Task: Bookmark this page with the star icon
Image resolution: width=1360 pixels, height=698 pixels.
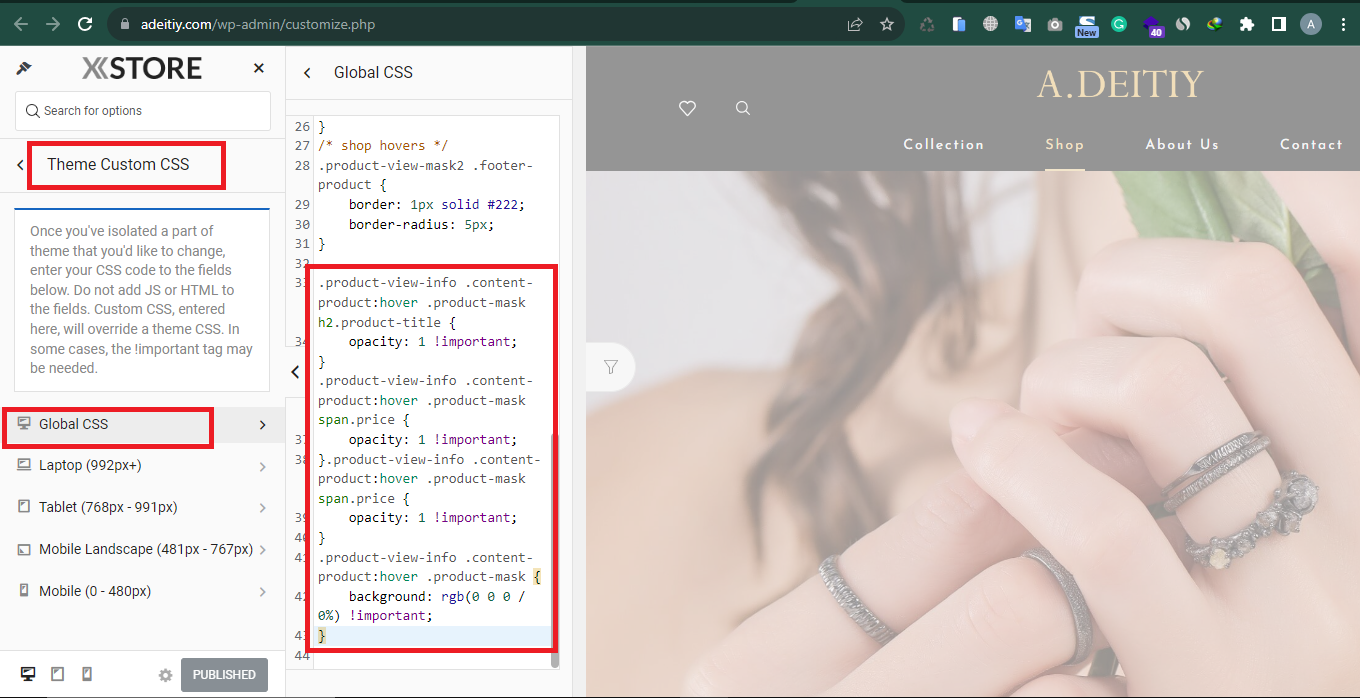Action: (x=887, y=24)
